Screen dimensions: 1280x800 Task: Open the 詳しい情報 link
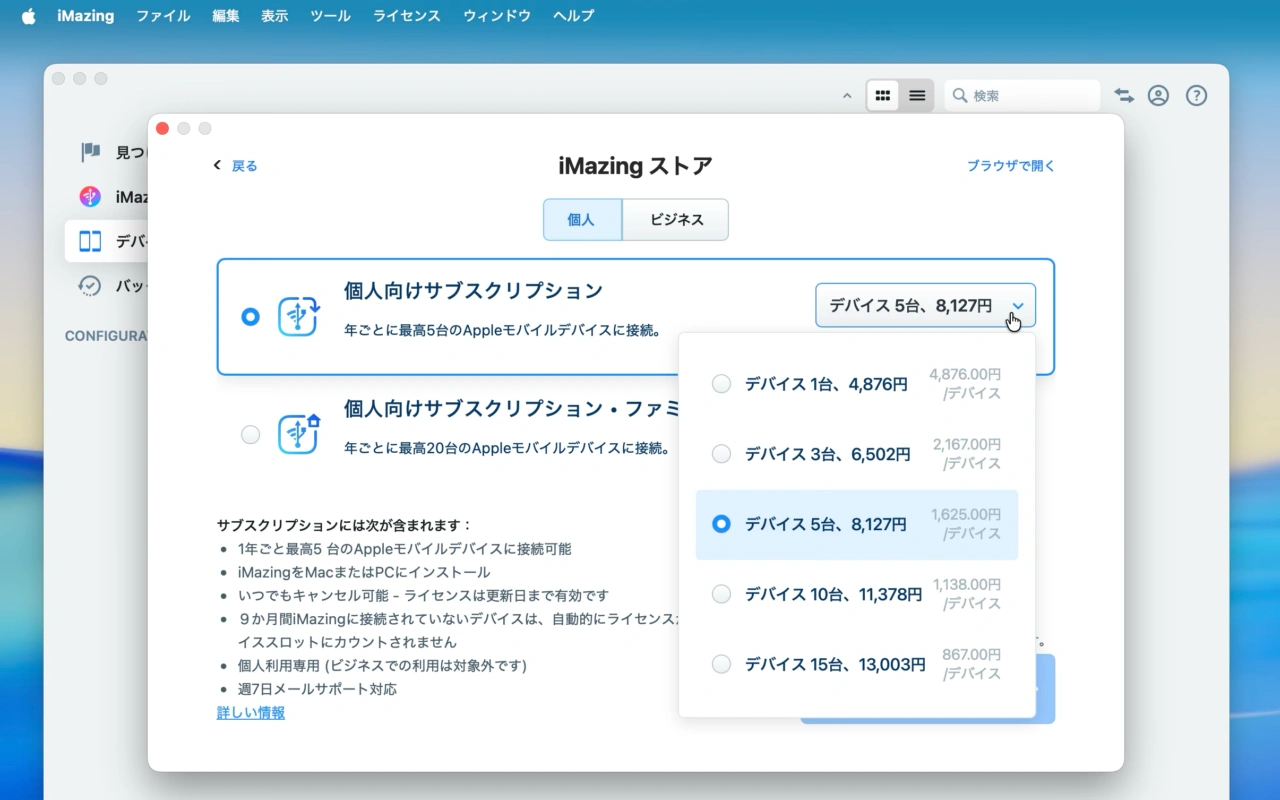tap(251, 713)
